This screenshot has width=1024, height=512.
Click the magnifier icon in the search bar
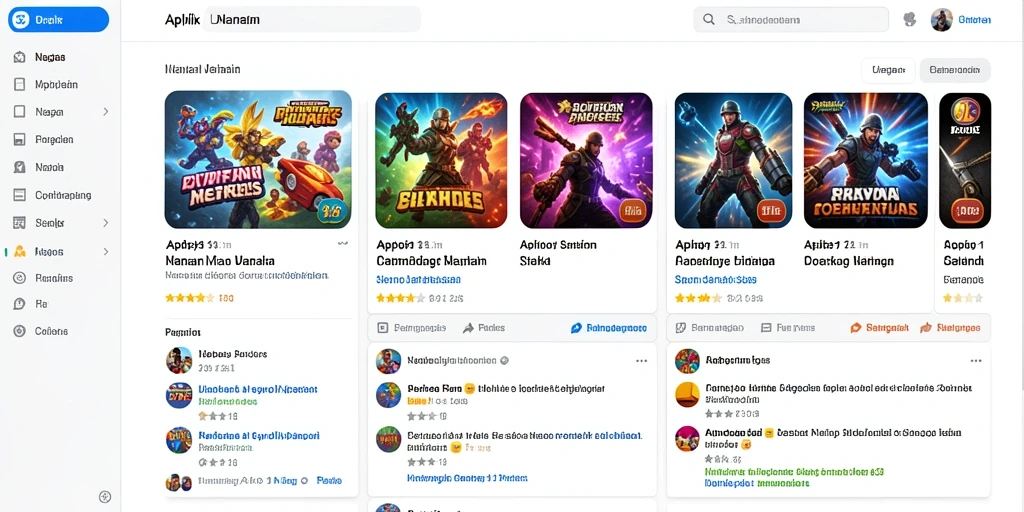[709, 20]
